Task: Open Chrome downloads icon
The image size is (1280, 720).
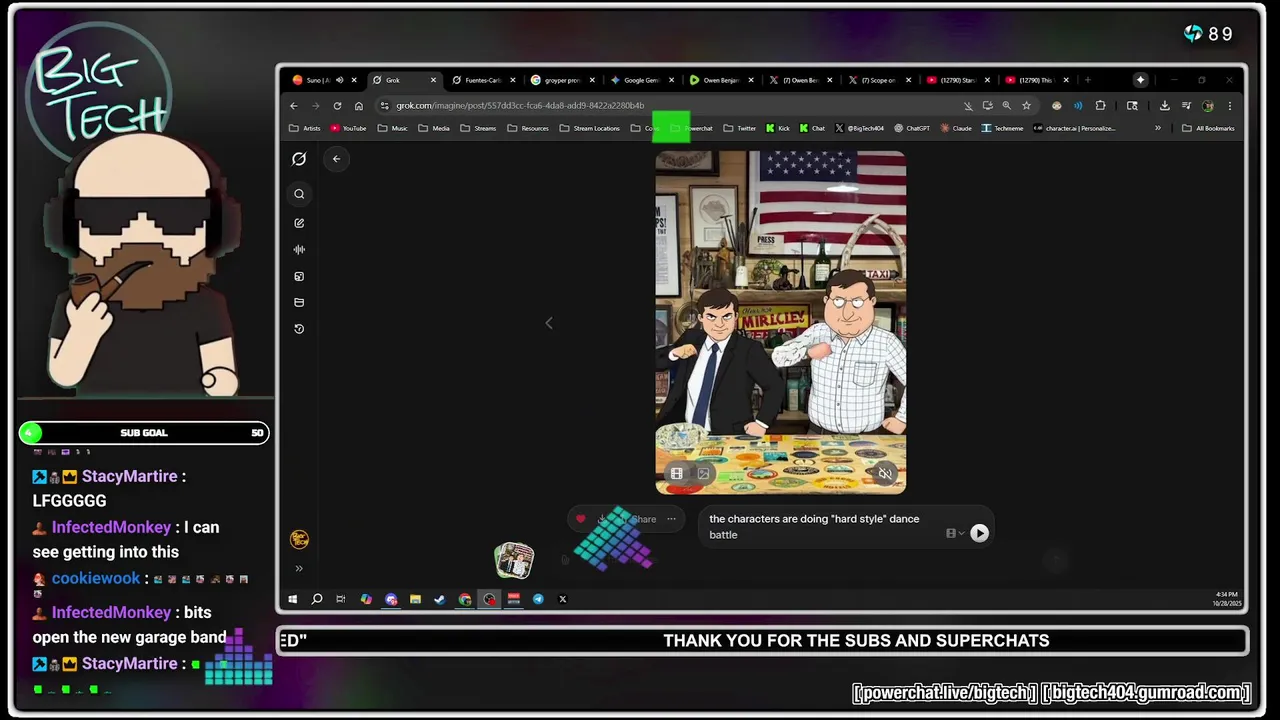Action: [x=1164, y=106]
